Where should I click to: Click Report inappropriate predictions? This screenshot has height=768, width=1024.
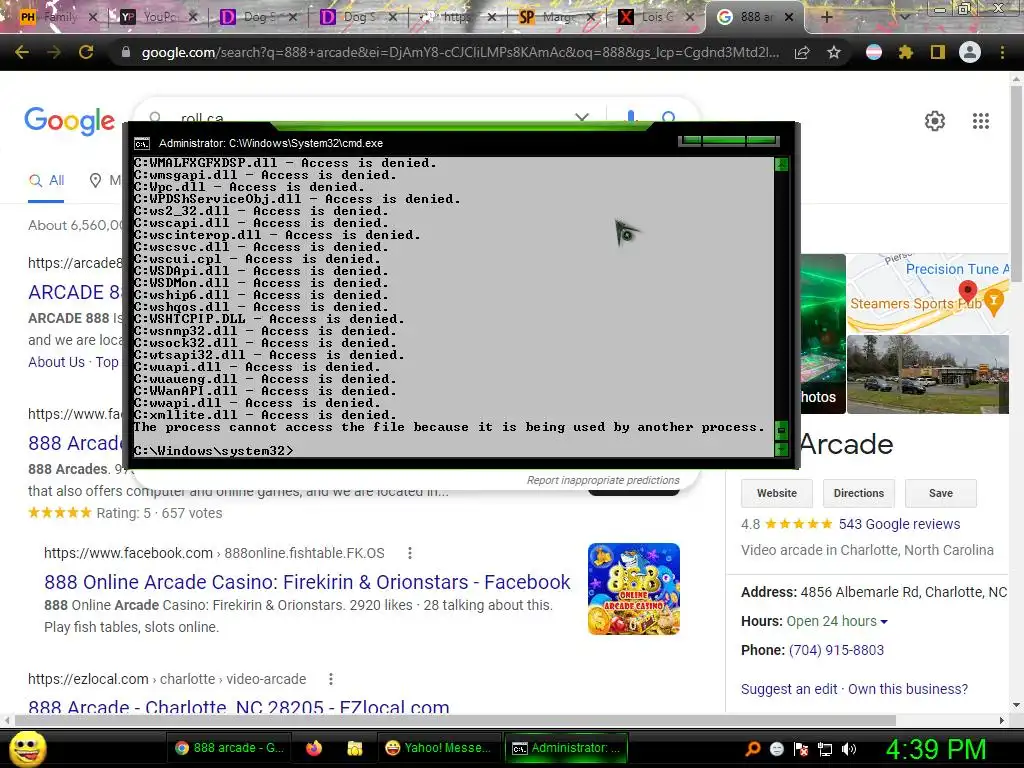pyautogui.click(x=603, y=480)
